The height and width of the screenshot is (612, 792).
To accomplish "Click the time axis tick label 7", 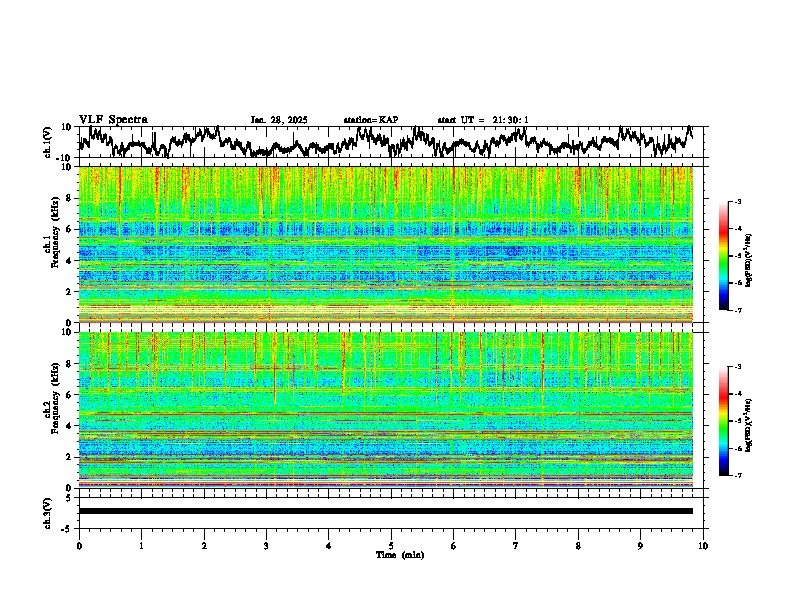I will click(516, 546).
